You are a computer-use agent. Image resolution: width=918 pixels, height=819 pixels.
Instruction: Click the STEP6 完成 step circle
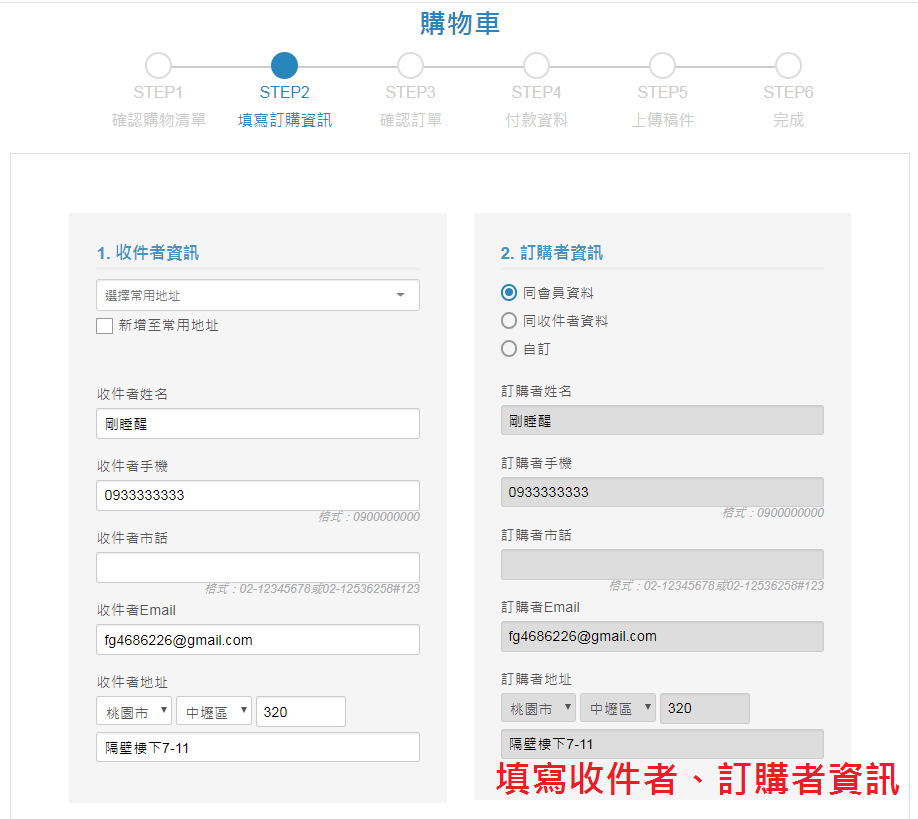(788, 66)
